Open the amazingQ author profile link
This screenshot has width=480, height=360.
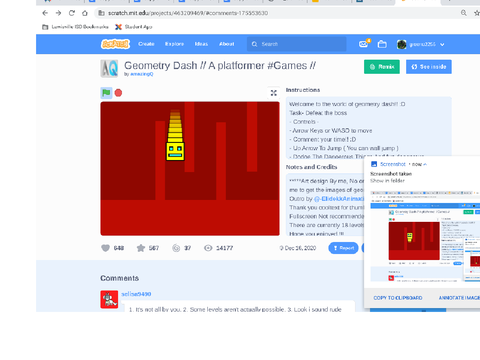pyautogui.click(x=142, y=74)
